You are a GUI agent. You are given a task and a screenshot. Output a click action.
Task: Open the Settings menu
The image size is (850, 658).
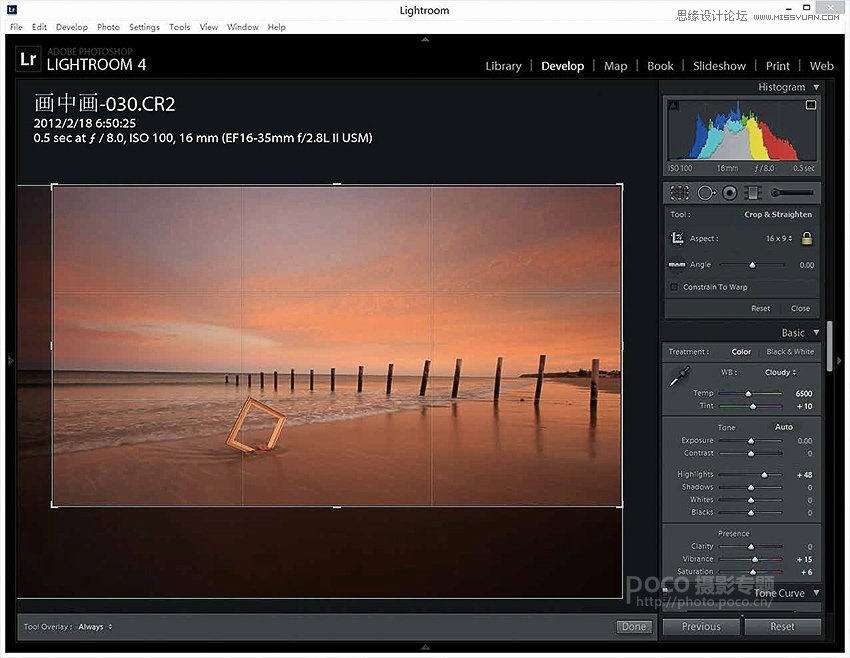144,27
